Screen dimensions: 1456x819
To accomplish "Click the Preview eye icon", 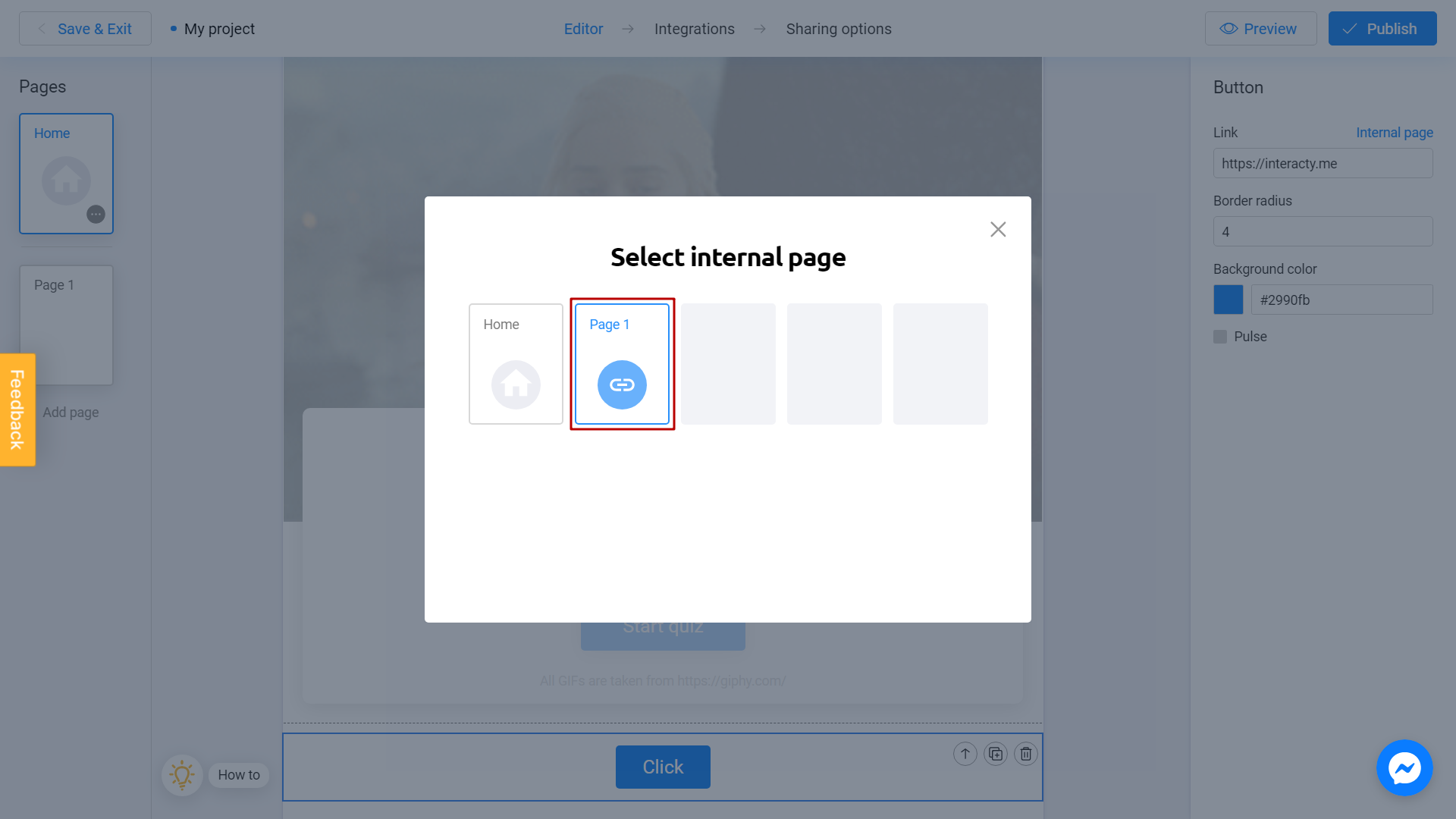I will tap(1227, 29).
